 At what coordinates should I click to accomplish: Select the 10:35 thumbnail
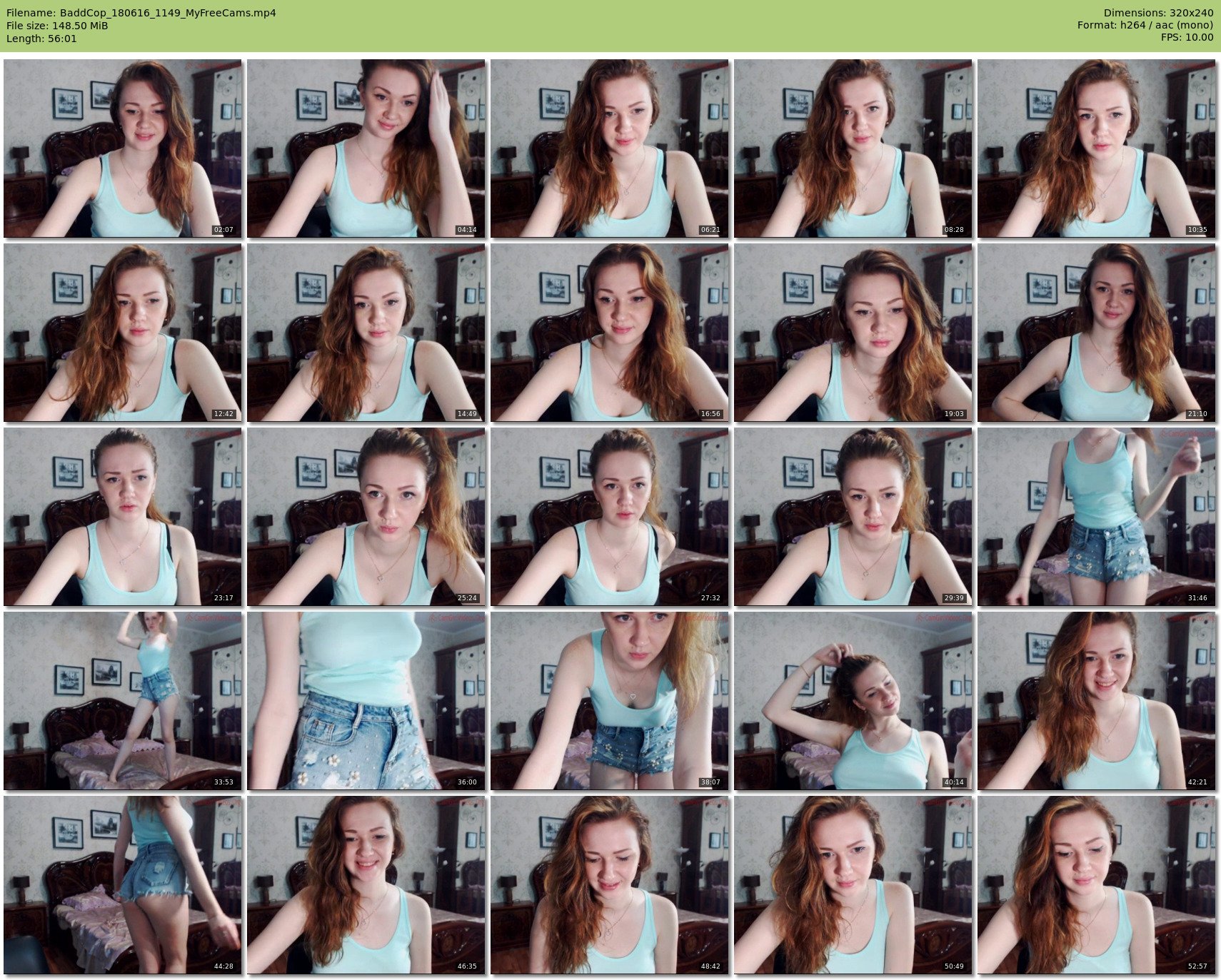1096,148
